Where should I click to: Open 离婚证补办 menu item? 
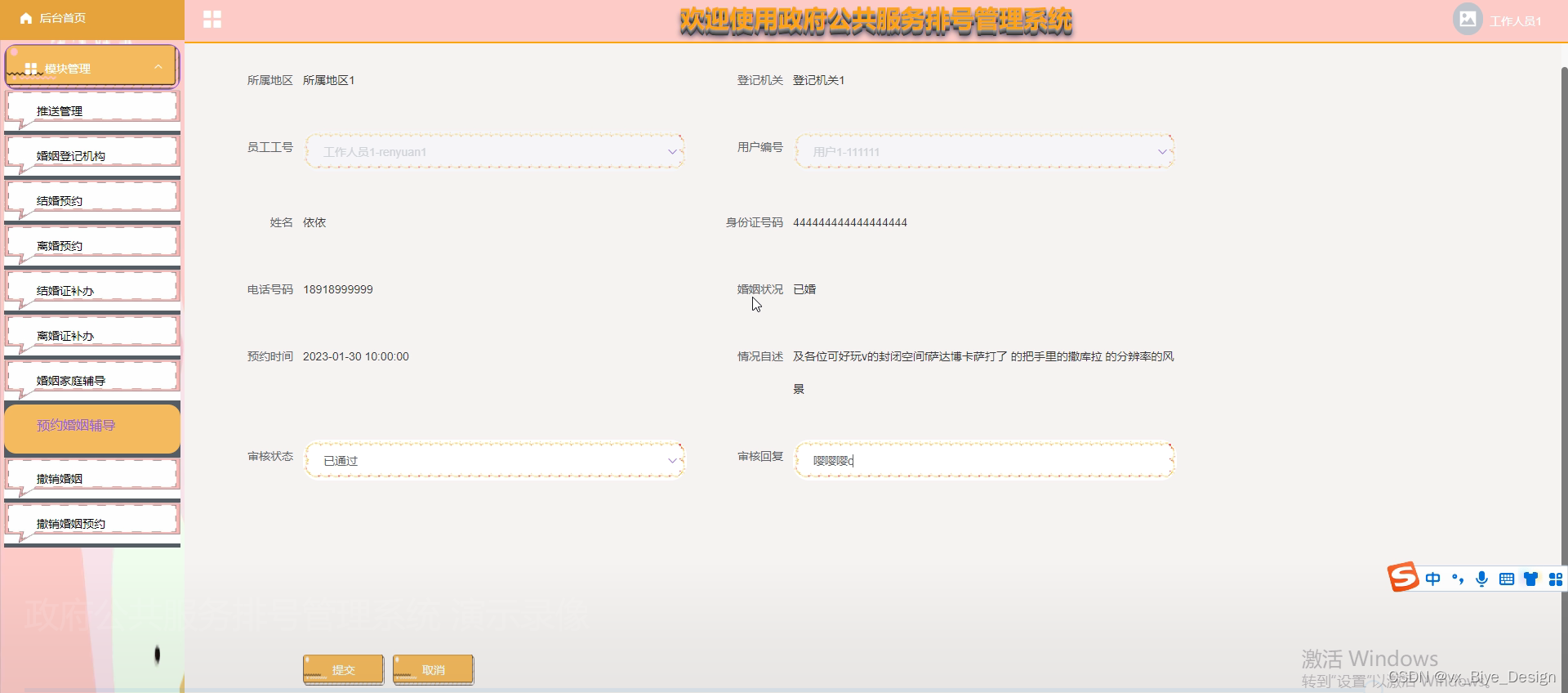(92, 335)
